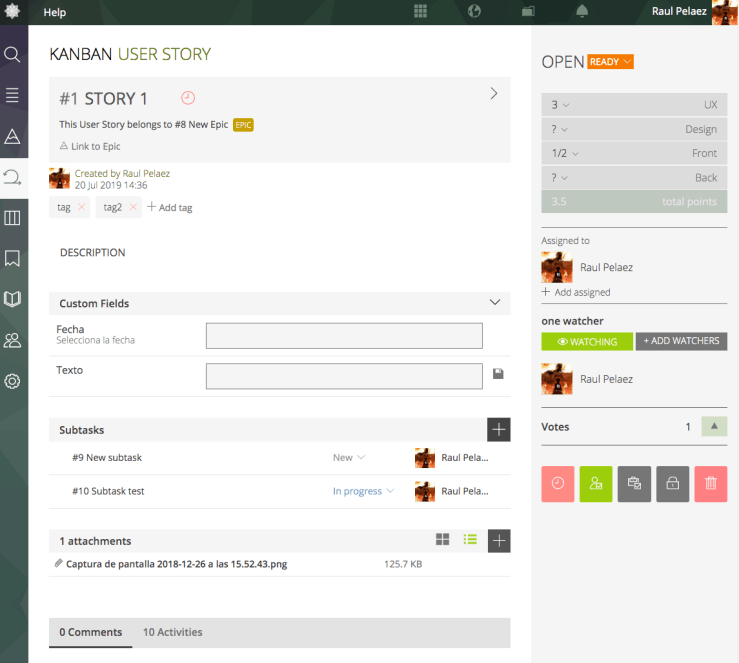
Task: Toggle the green WATCHING button
Action: click(x=586, y=341)
